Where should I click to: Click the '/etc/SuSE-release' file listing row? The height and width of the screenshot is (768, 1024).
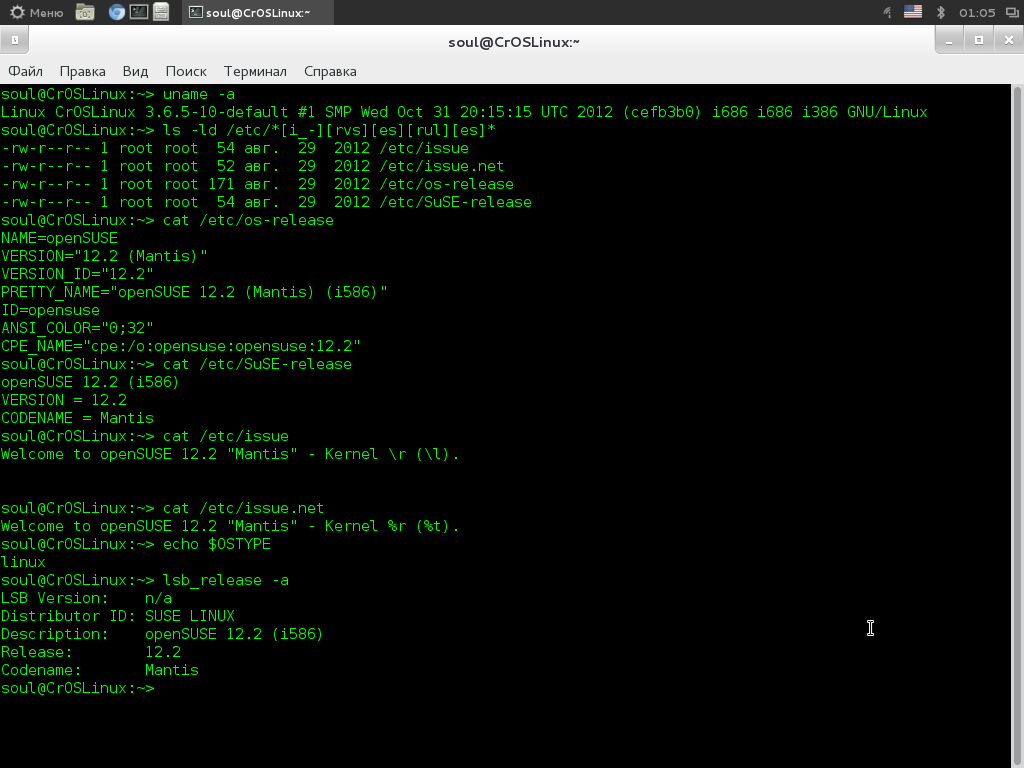pyautogui.click(x=266, y=202)
